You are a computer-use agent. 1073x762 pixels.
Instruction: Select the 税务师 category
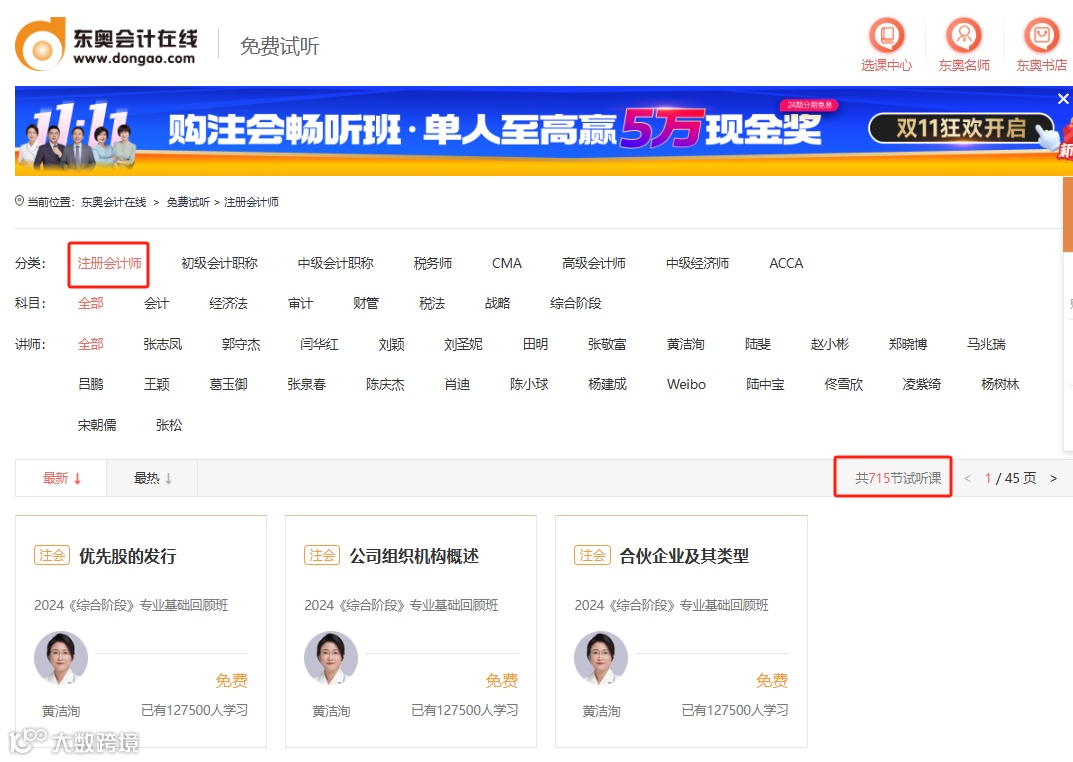tap(432, 263)
